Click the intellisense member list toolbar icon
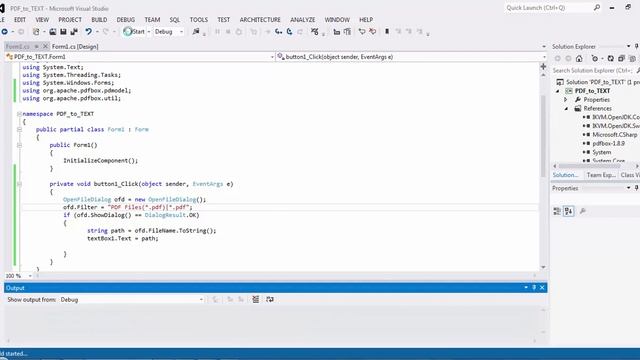The height and width of the screenshot is (360, 640). [x=314, y=31]
